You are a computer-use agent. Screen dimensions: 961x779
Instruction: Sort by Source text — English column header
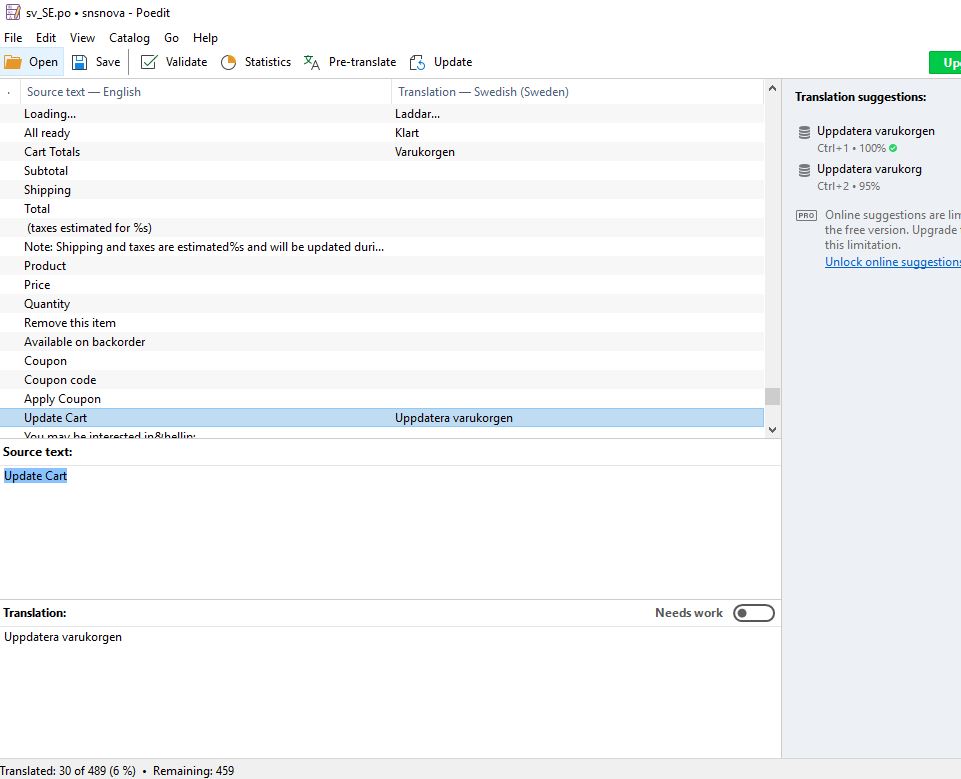click(84, 92)
